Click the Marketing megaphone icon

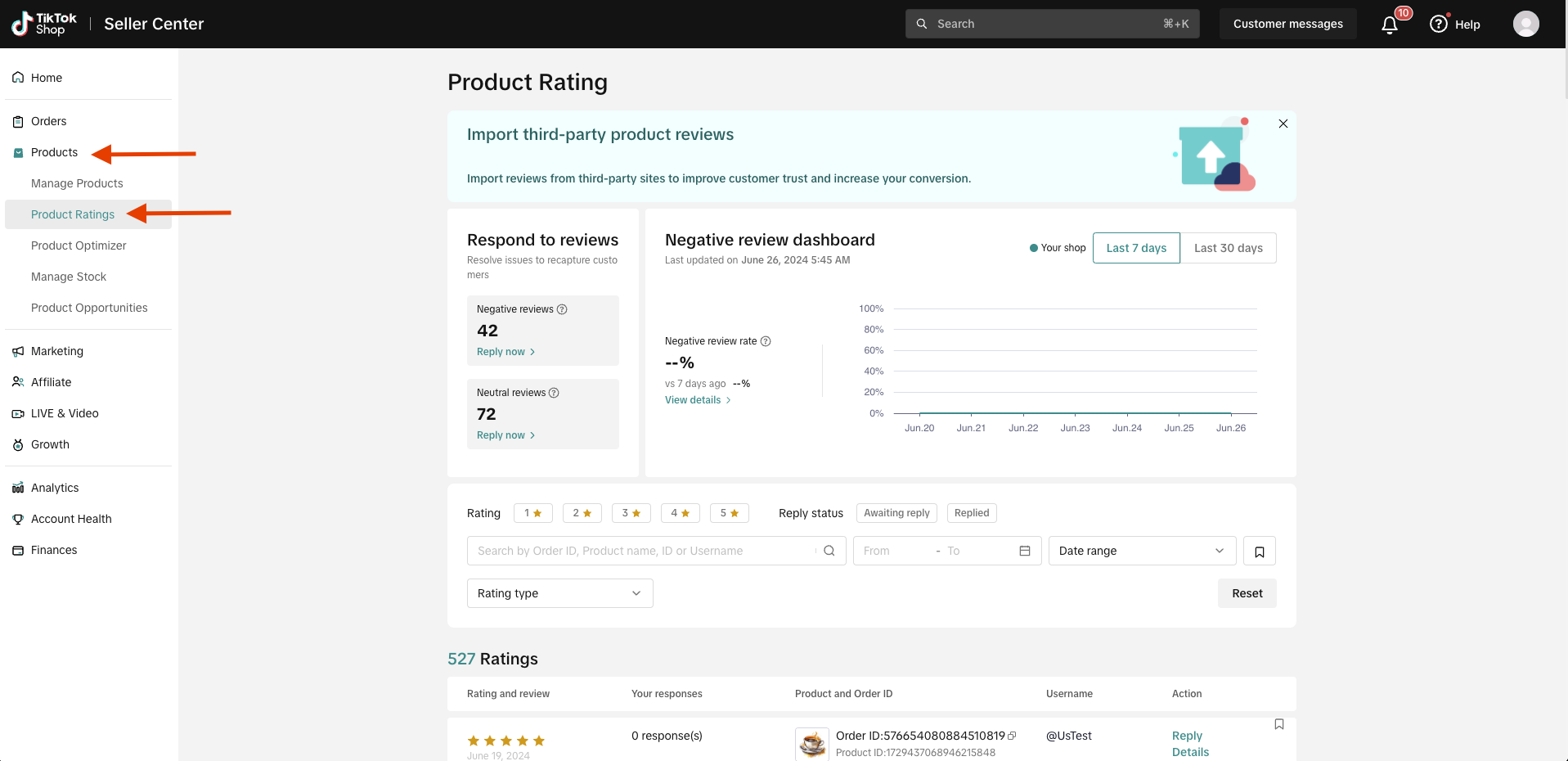tap(18, 351)
